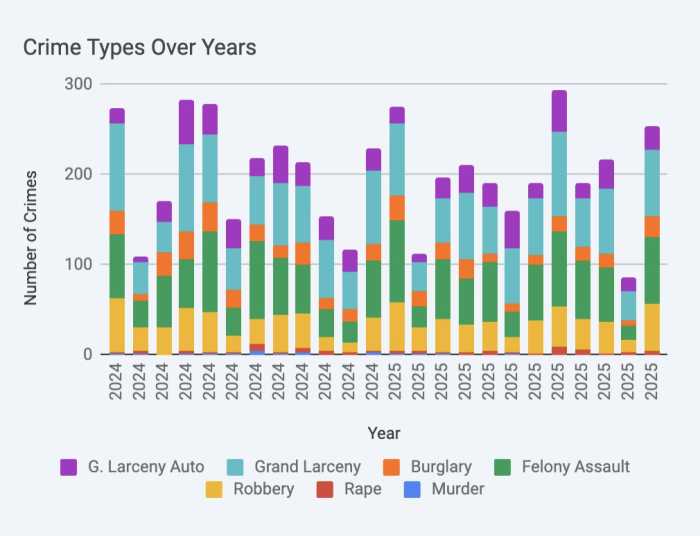Click the yellow Robbery legend swatch
The width and height of the screenshot is (700, 536).
pos(212,489)
